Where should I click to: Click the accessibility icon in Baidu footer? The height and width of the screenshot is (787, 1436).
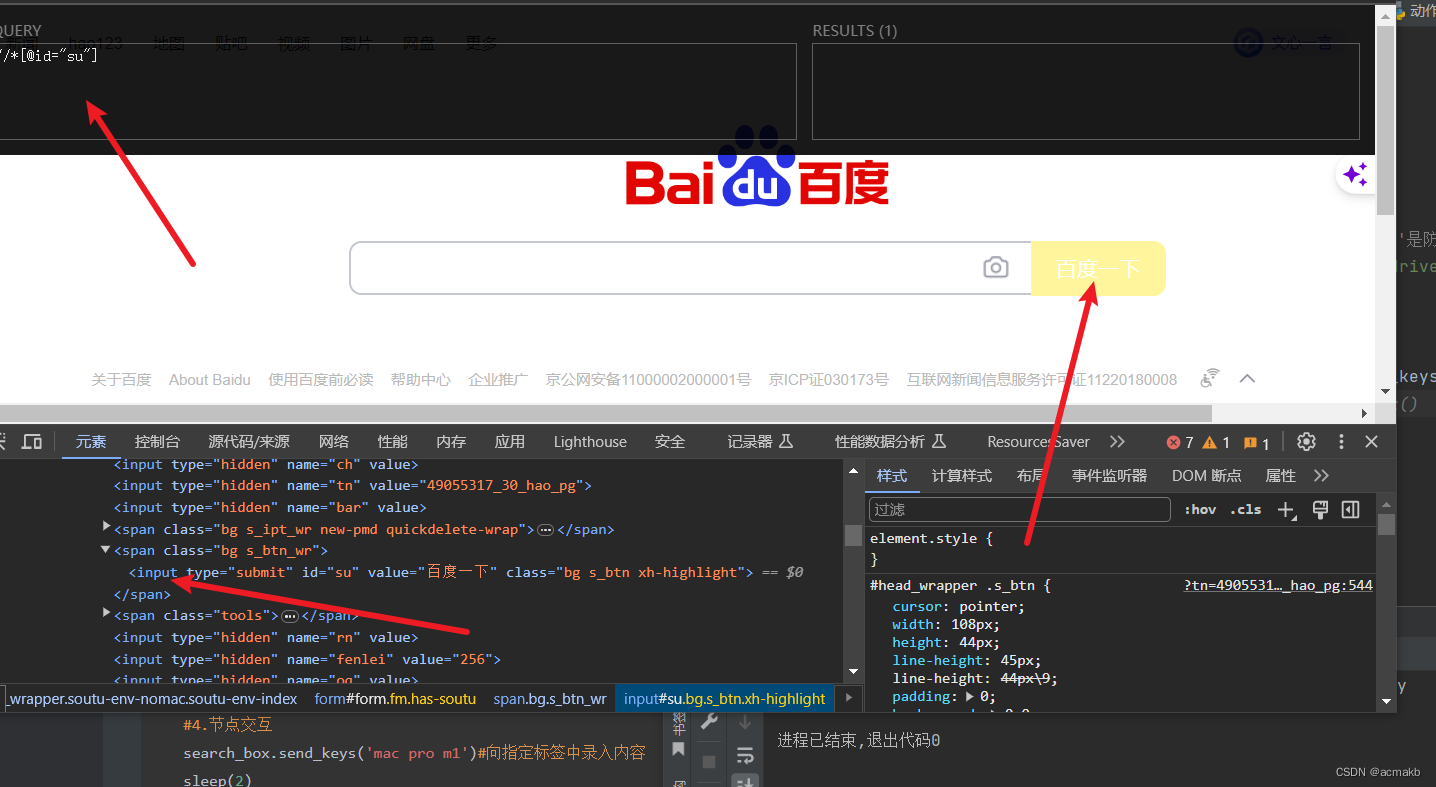1211,378
